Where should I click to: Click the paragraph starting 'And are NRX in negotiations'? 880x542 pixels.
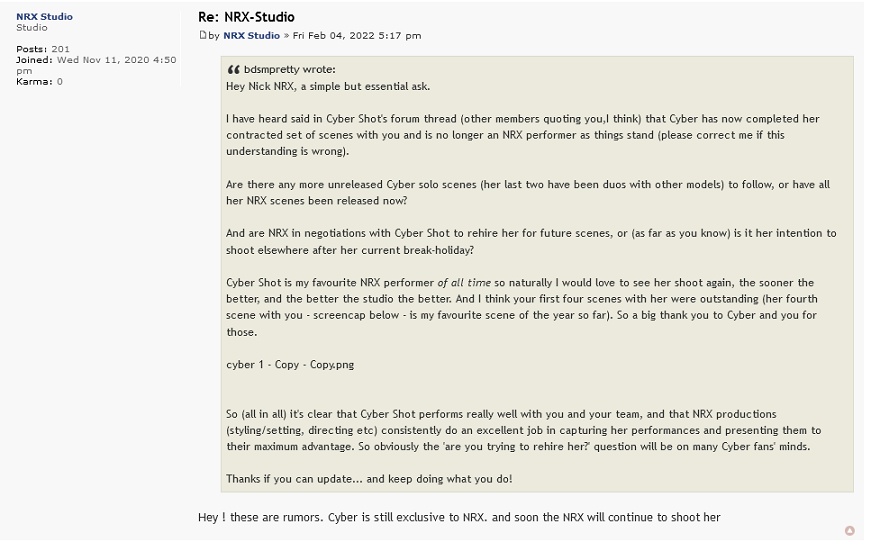click(530, 241)
